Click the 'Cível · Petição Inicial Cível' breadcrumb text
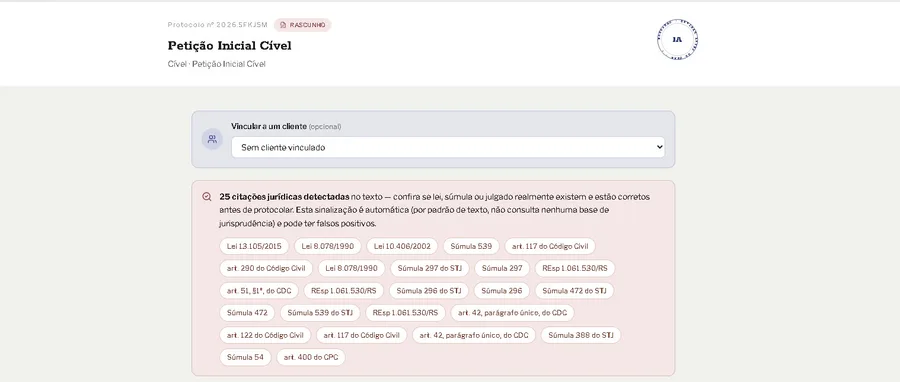The height and width of the screenshot is (382, 900). pos(216,64)
